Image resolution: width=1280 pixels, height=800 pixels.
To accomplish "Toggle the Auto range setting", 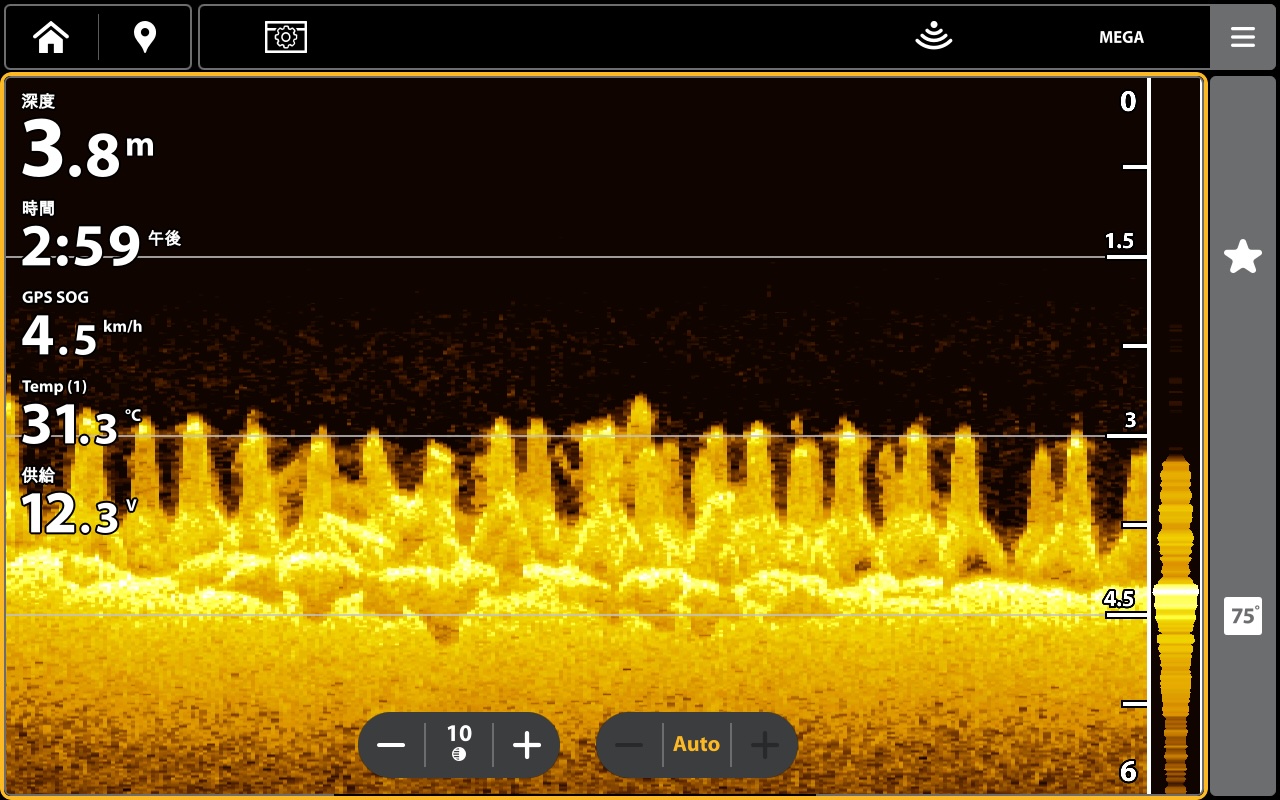I will [x=696, y=745].
